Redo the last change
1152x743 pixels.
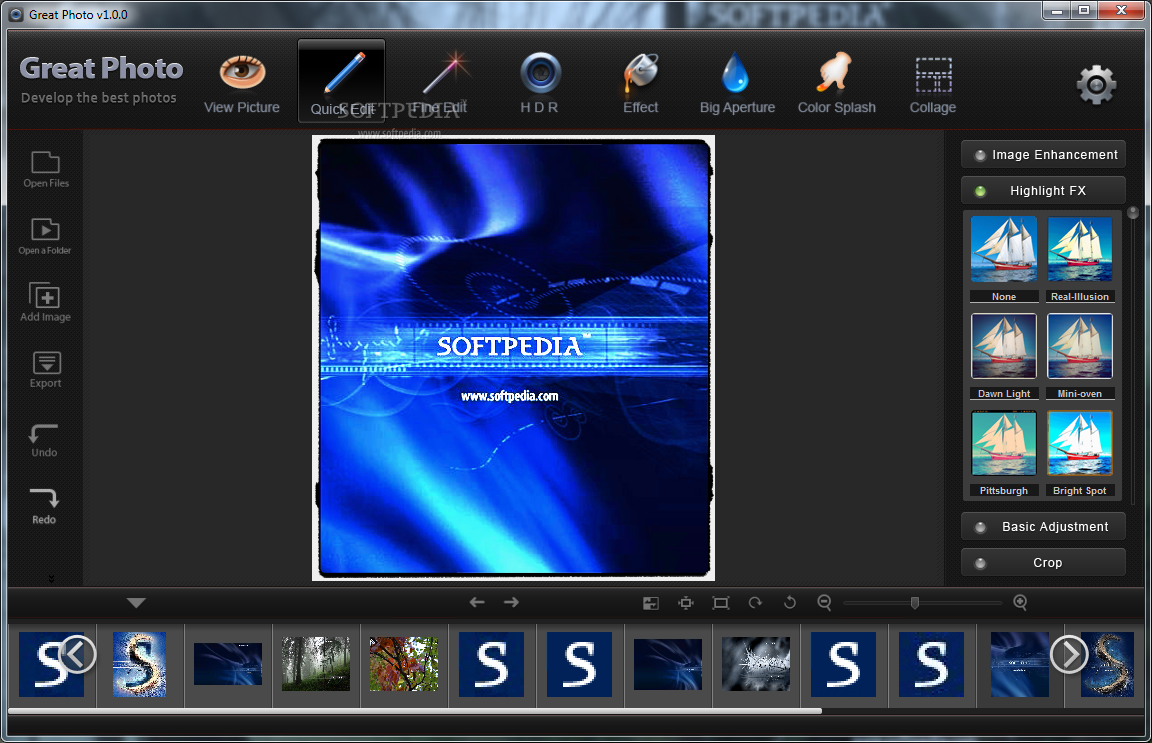pos(44,506)
